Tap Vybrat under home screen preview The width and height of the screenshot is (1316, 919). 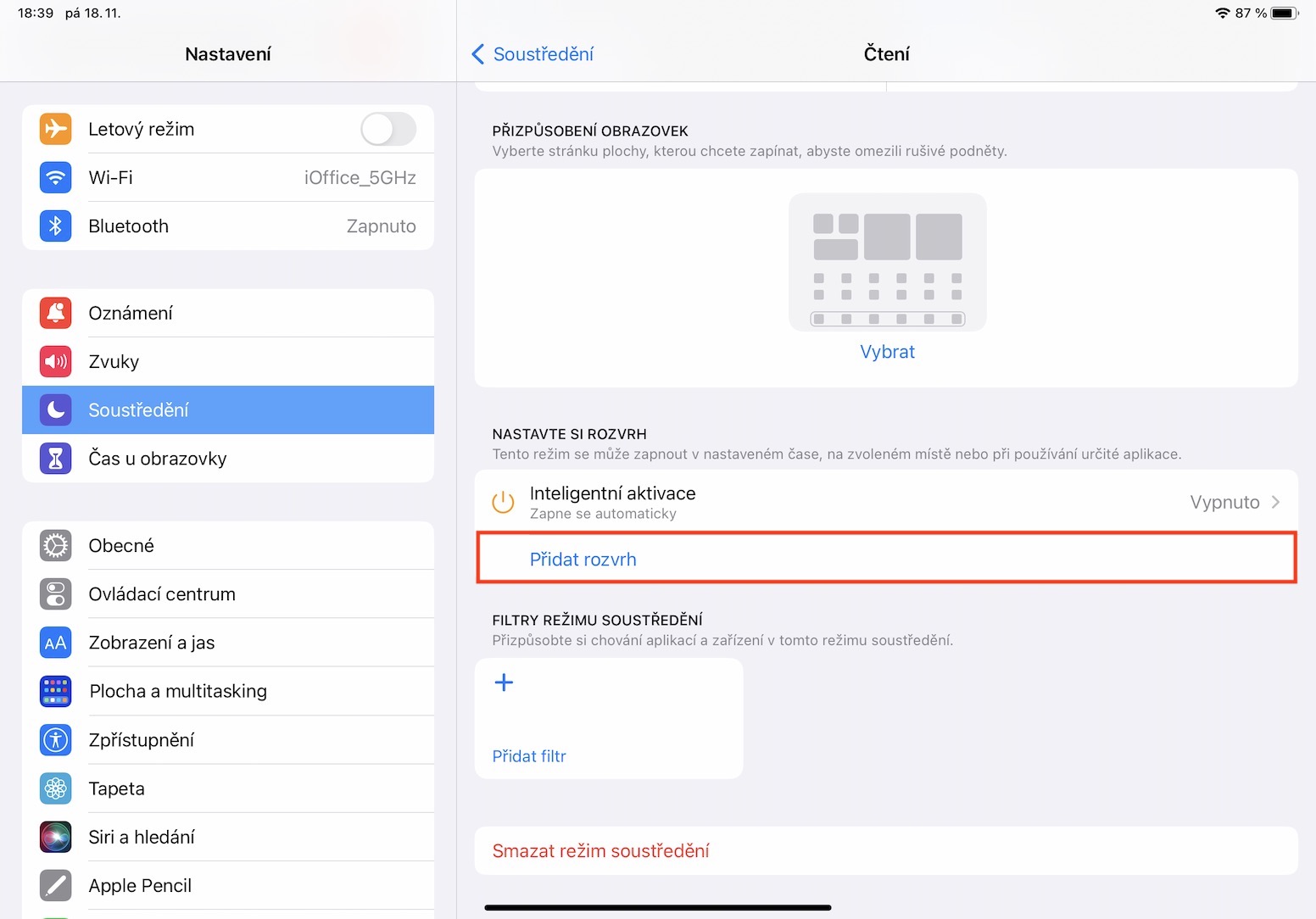click(x=887, y=352)
